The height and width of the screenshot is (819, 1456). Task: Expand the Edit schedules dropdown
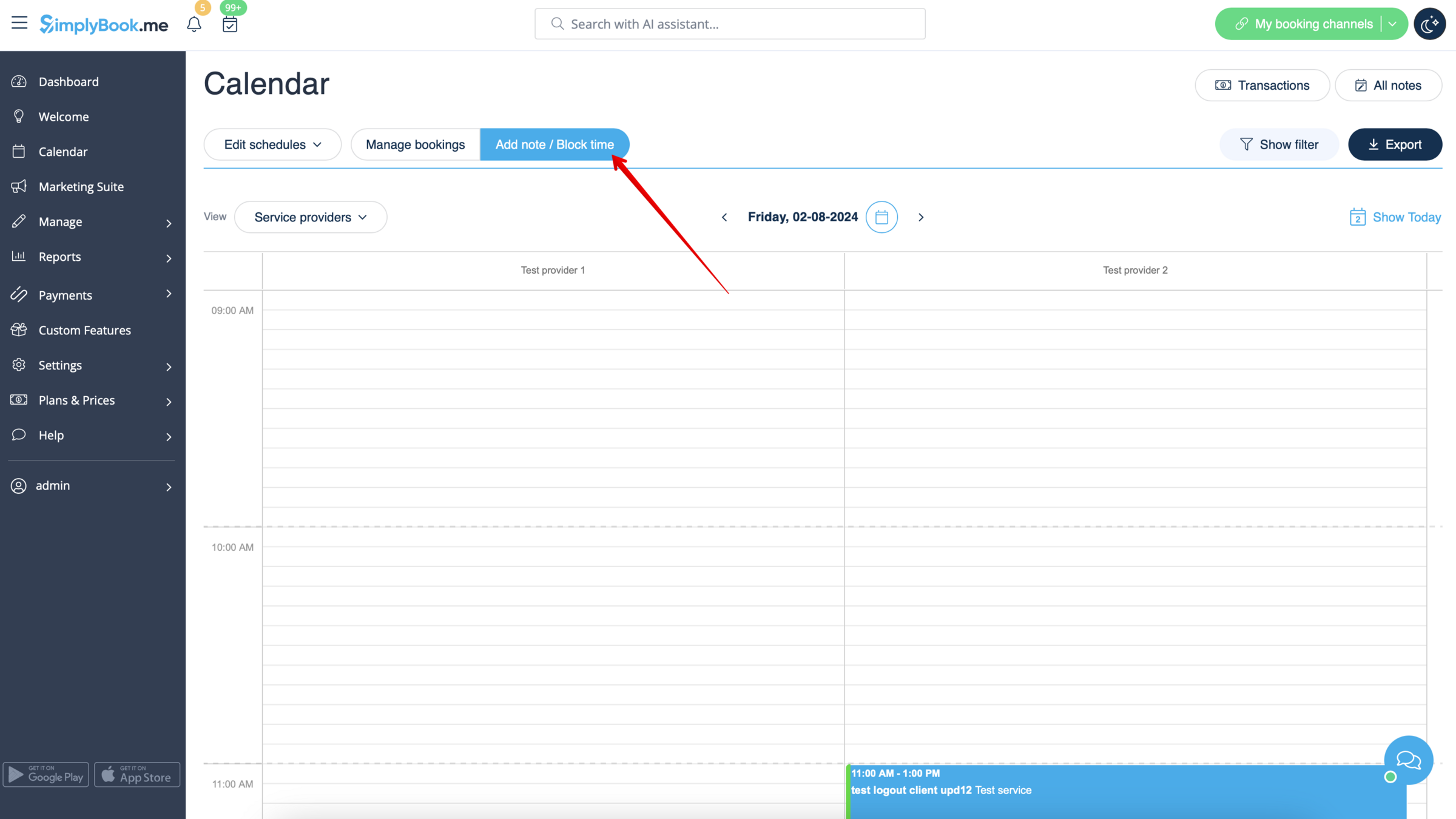pyautogui.click(x=272, y=144)
